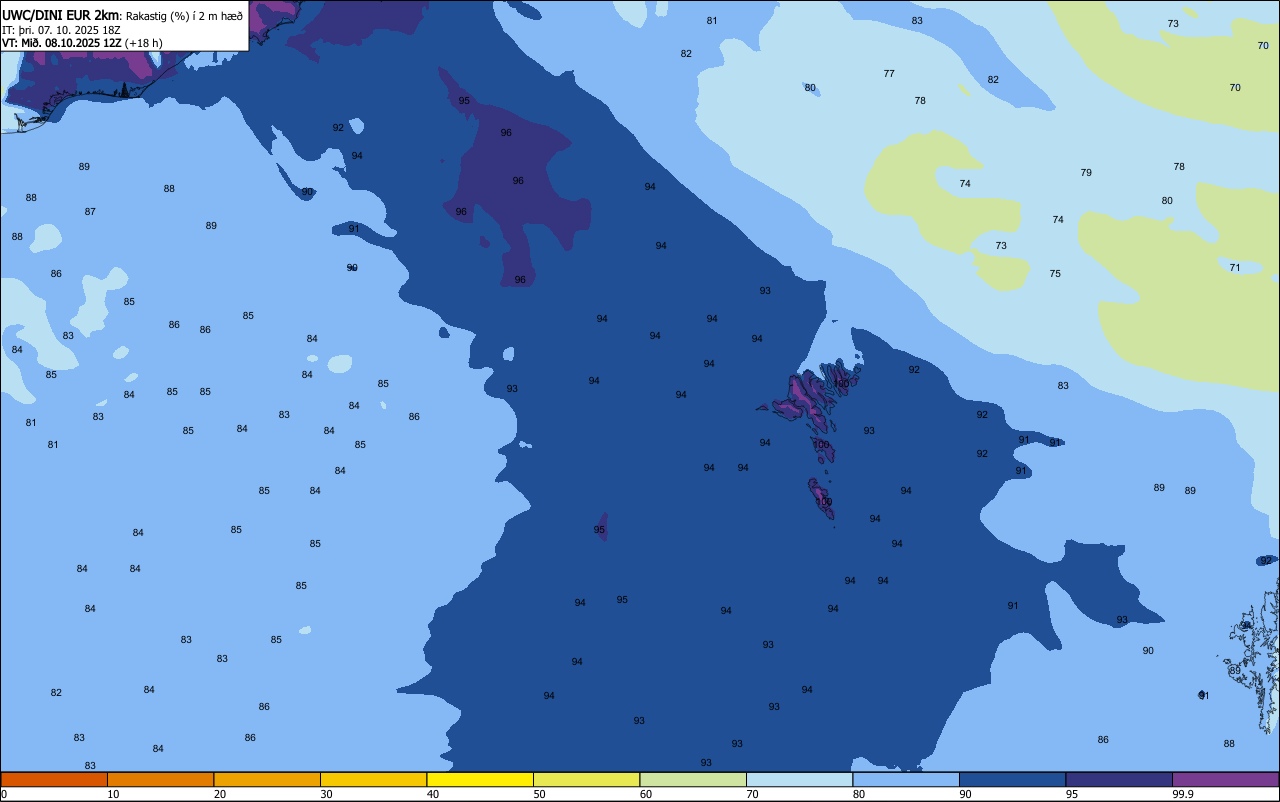Select the medium blue 80–90 legend segment
1280x802 pixels.
pyautogui.click(x=906, y=779)
